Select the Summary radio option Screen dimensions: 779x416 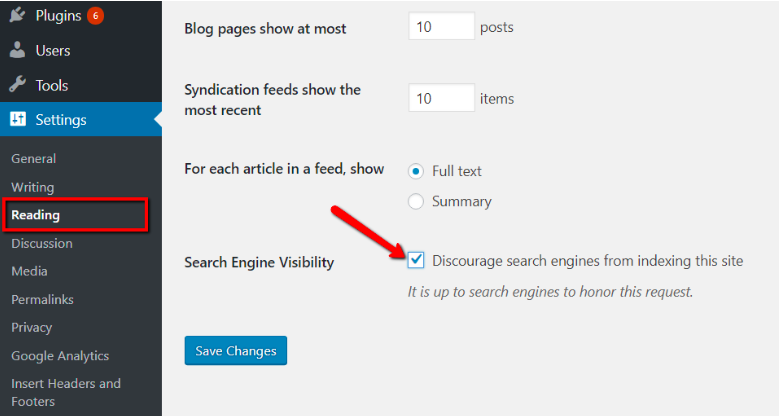point(416,201)
